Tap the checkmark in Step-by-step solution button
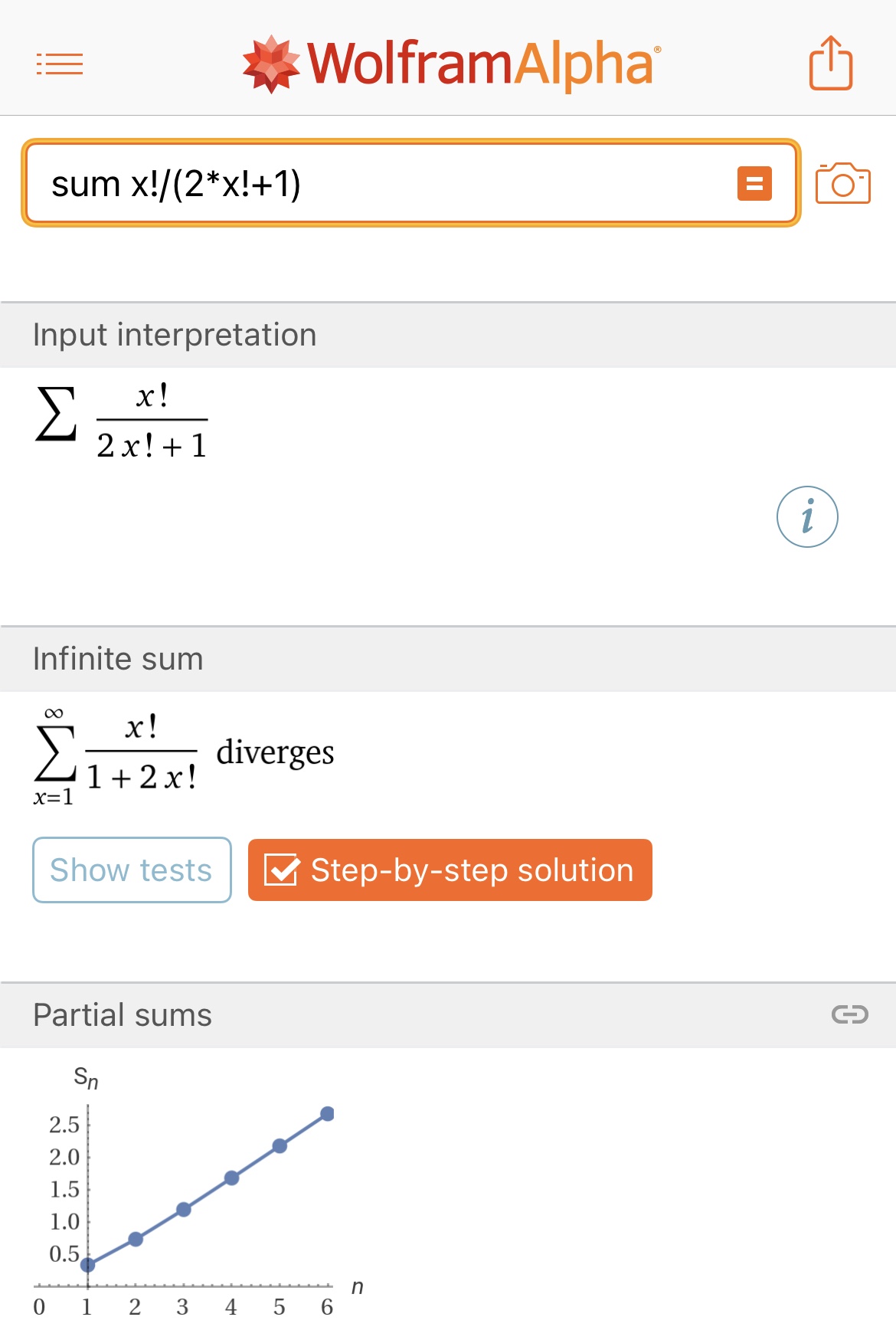This screenshot has height=1340, width=896. click(x=281, y=870)
